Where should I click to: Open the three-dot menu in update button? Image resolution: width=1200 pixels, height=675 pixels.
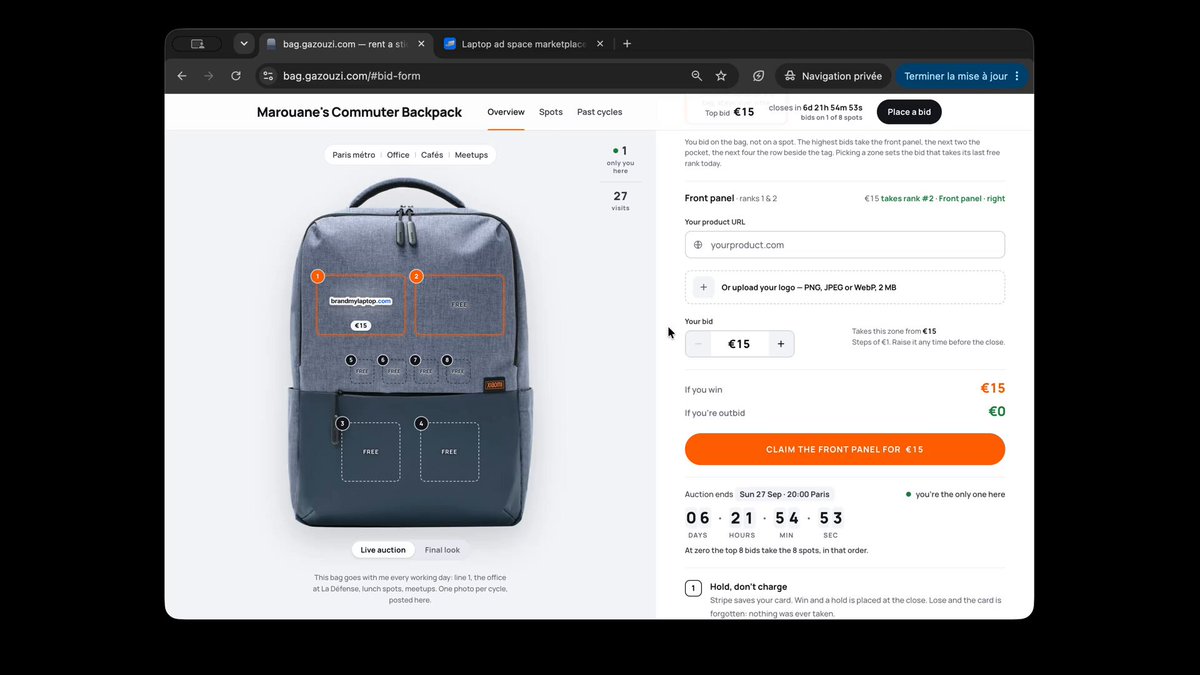[x=1017, y=76]
